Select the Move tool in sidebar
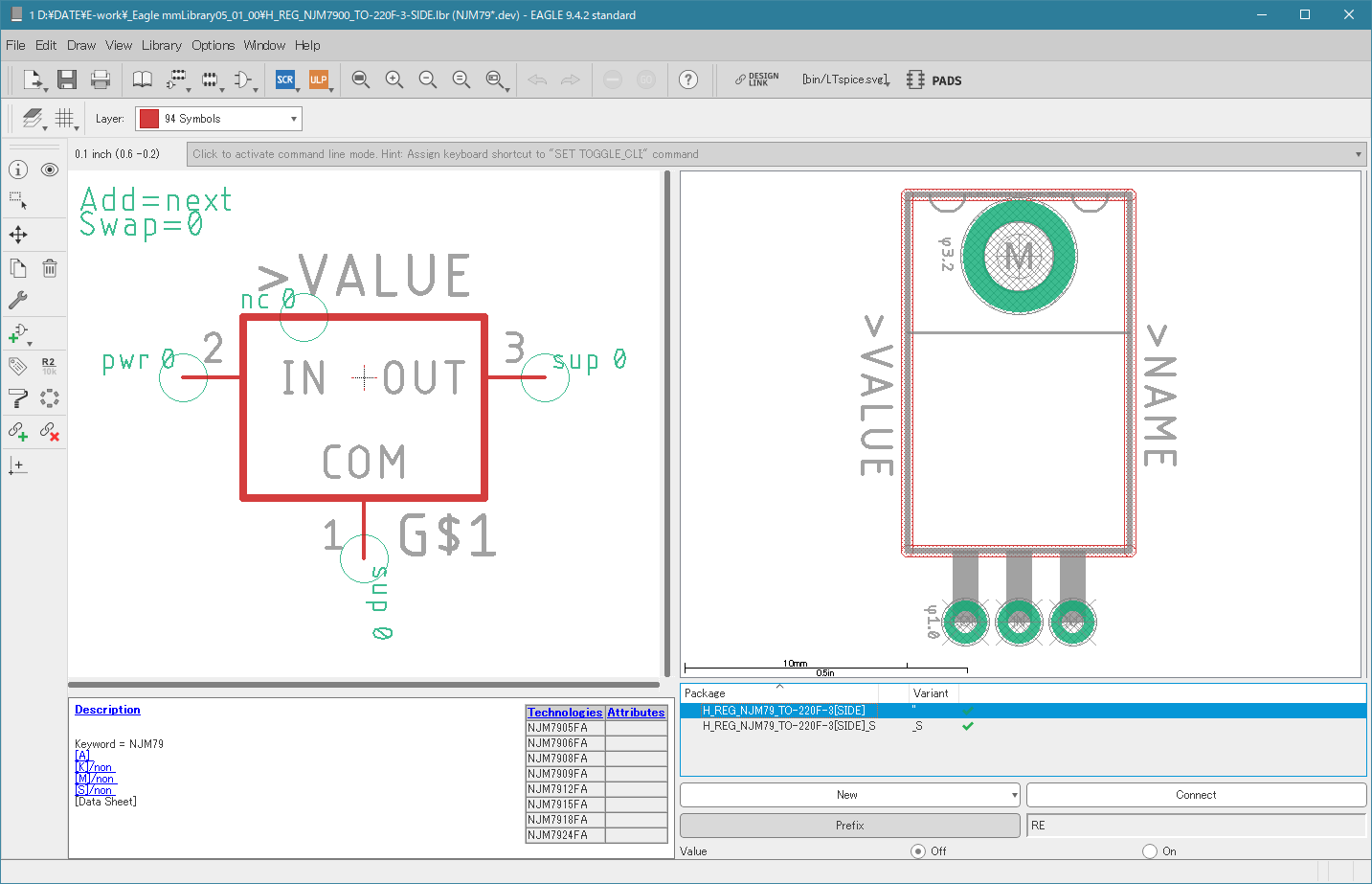Screen dimensions: 1372x884 (x=18, y=235)
